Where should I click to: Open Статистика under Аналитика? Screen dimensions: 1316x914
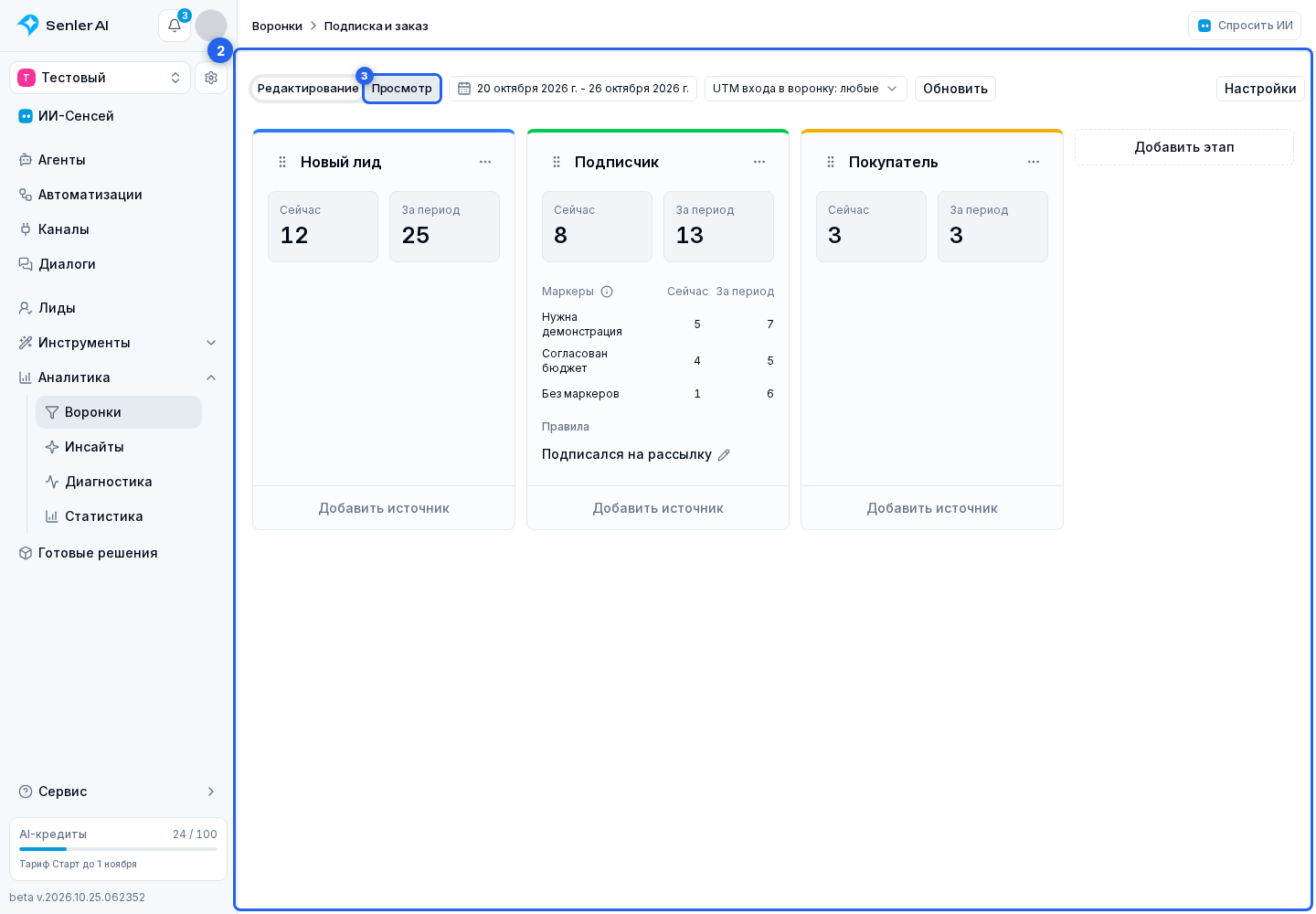[x=119, y=516]
